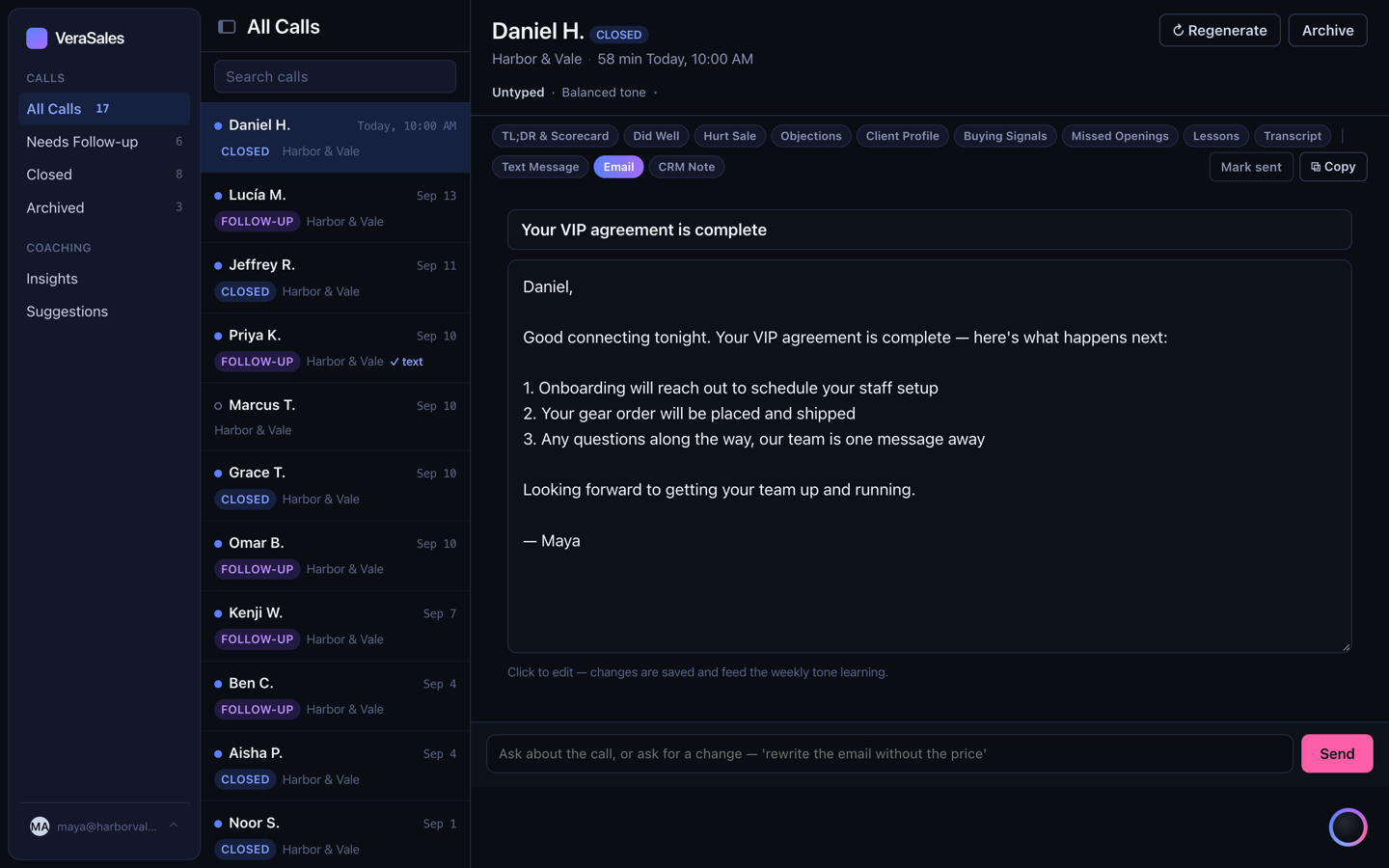The width and height of the screenshot is (1389, 868).
Task: Open the circular assistant orb icon
Action: point(1348,827)
